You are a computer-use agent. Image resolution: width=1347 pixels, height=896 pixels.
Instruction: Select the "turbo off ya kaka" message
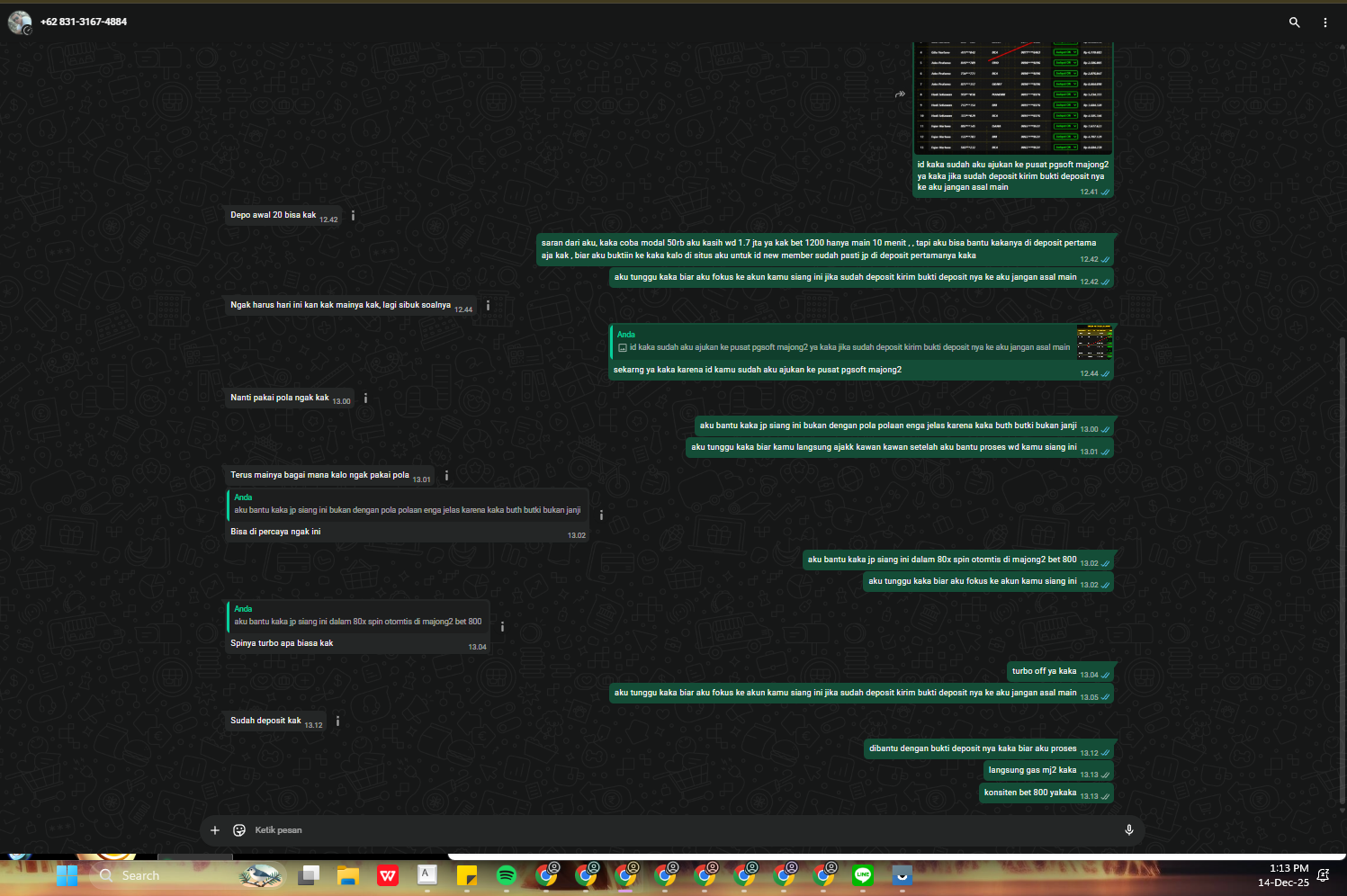click(1060, 671)
